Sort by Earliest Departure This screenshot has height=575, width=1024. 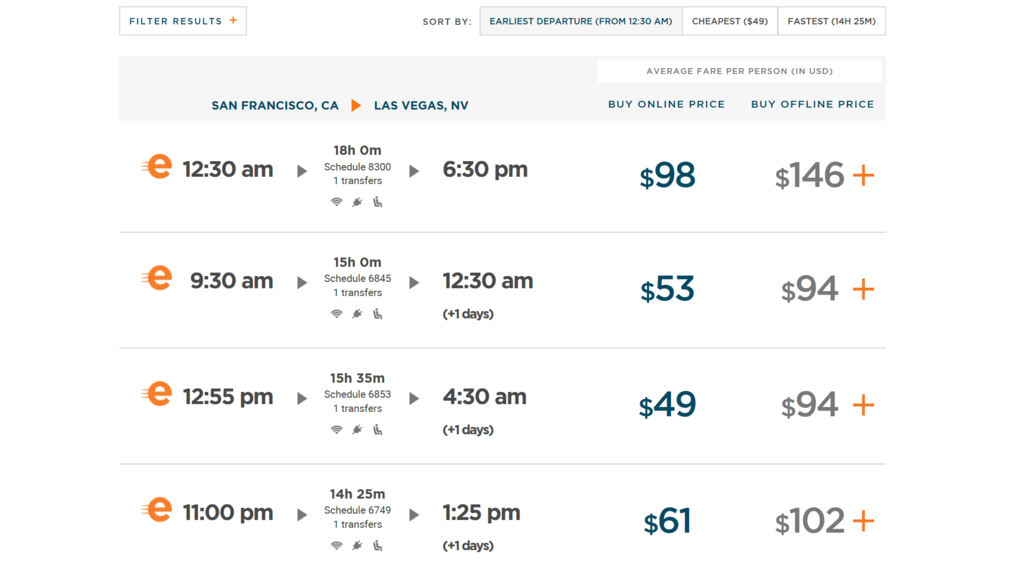[580, 21]
